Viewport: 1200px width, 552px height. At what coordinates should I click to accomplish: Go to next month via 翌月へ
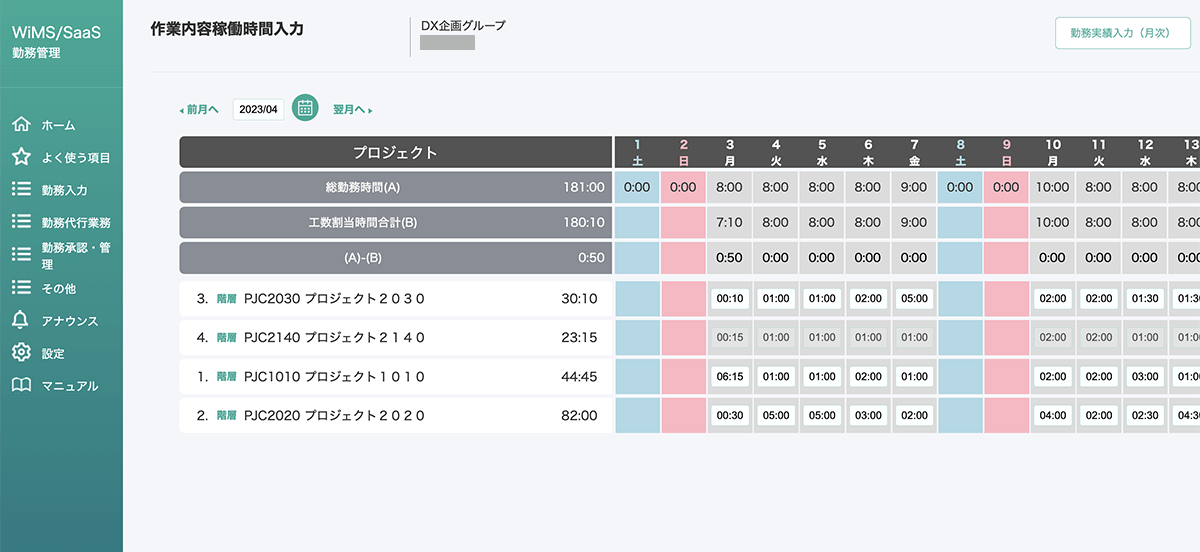click(x=353, y=109)
